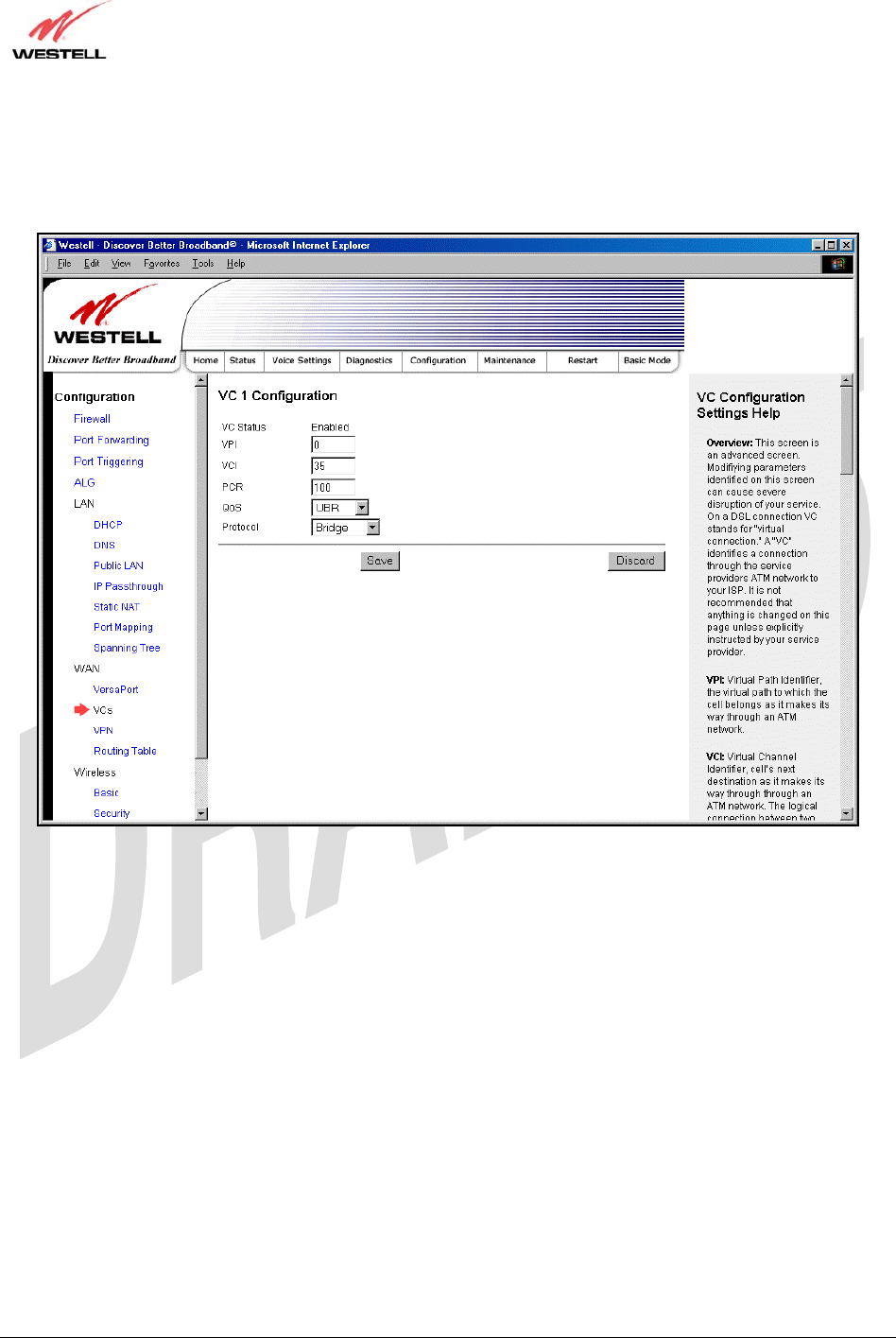Screen dimensions: 896x1338
Task: Open the VersaPort link under WAN
Action: coord(115,689)
